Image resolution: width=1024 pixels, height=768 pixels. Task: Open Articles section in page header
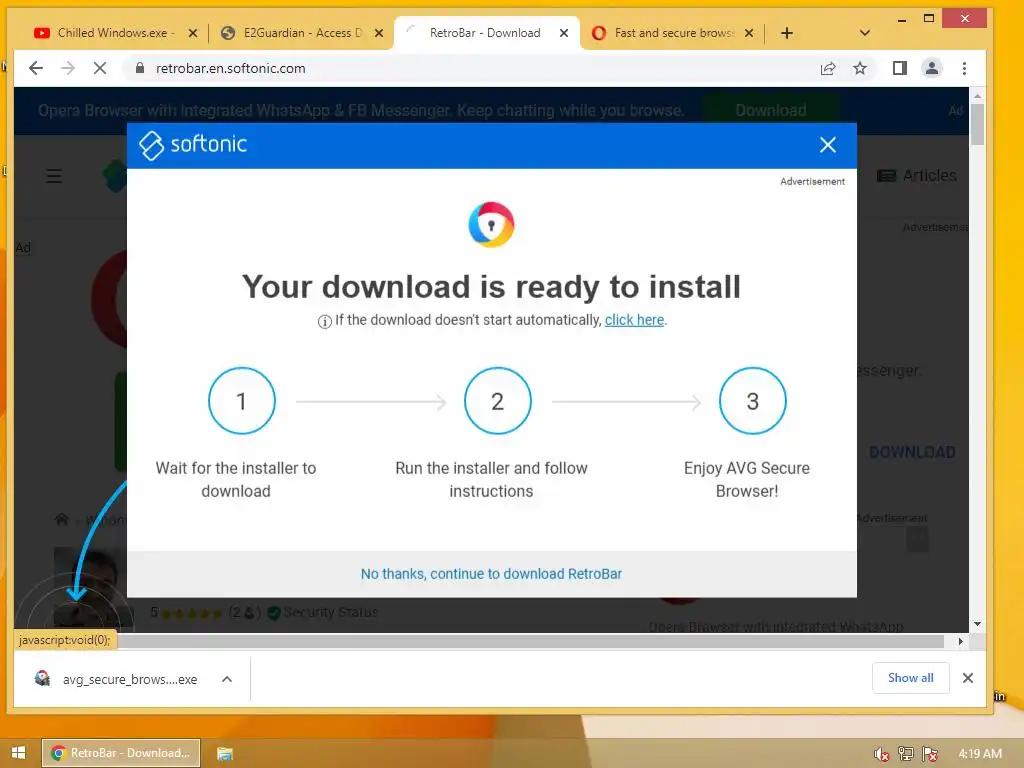(917, 175)
